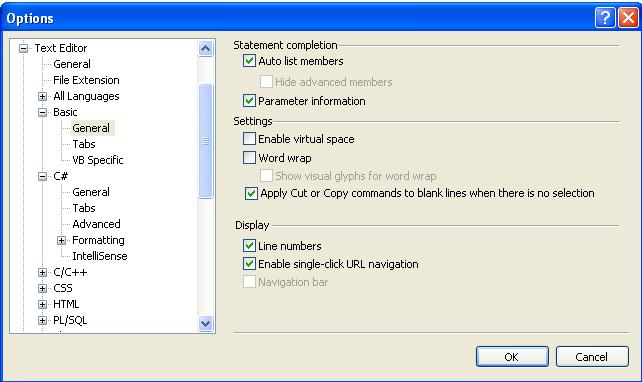Viewport: 642px width, 382px height.
Task: Expand the C/C++ language node
Action: click(42, 272)
